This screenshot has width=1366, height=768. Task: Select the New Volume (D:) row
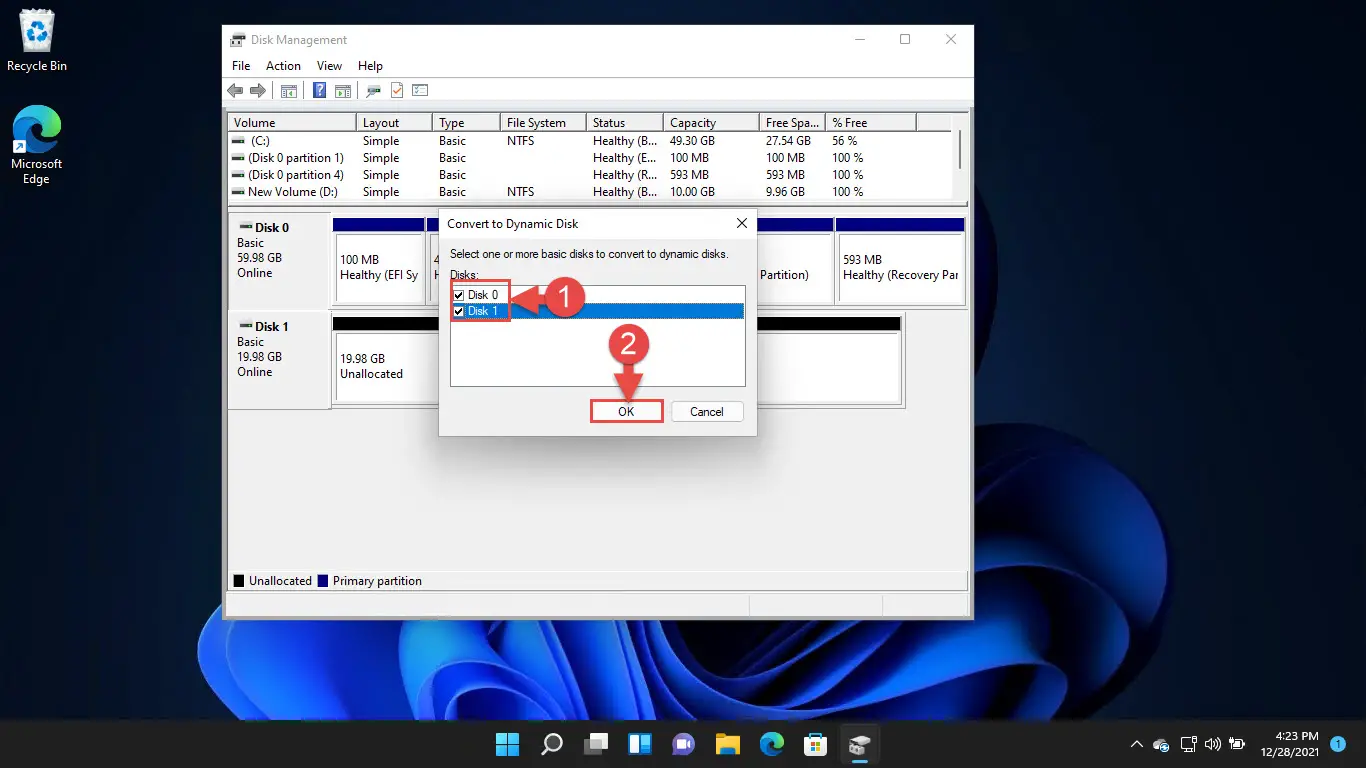pos(592,192)
